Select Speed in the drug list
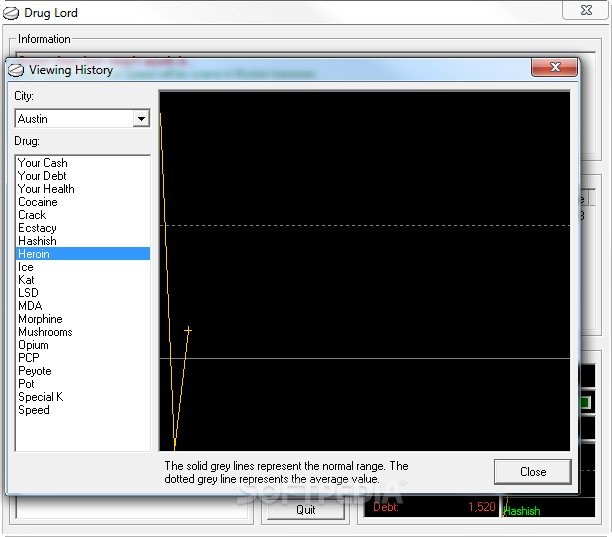The image size is (612, 537). (83, 410)
